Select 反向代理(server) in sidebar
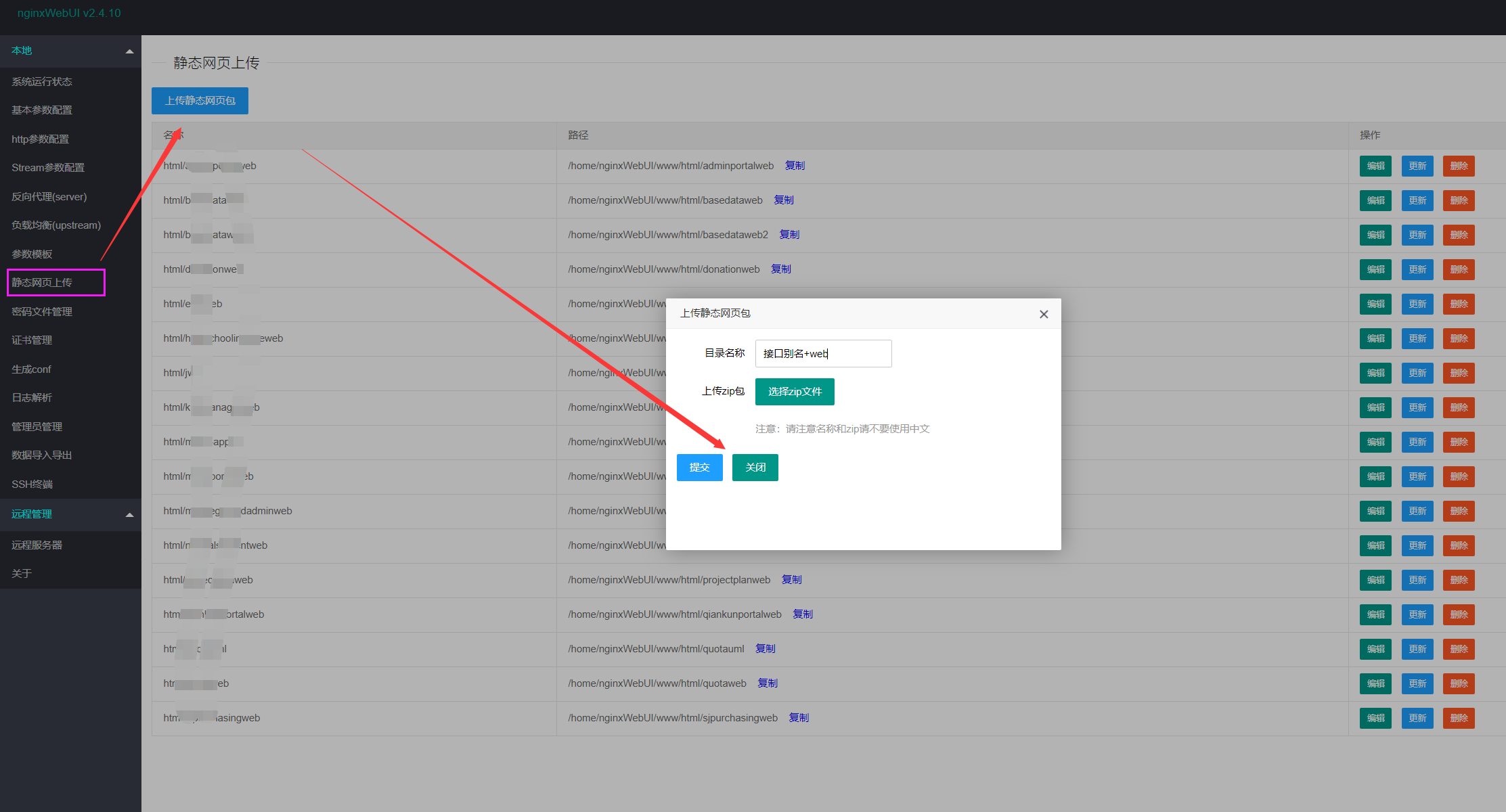This screenshot has width=1506, height=812. (x=49, y=197)
